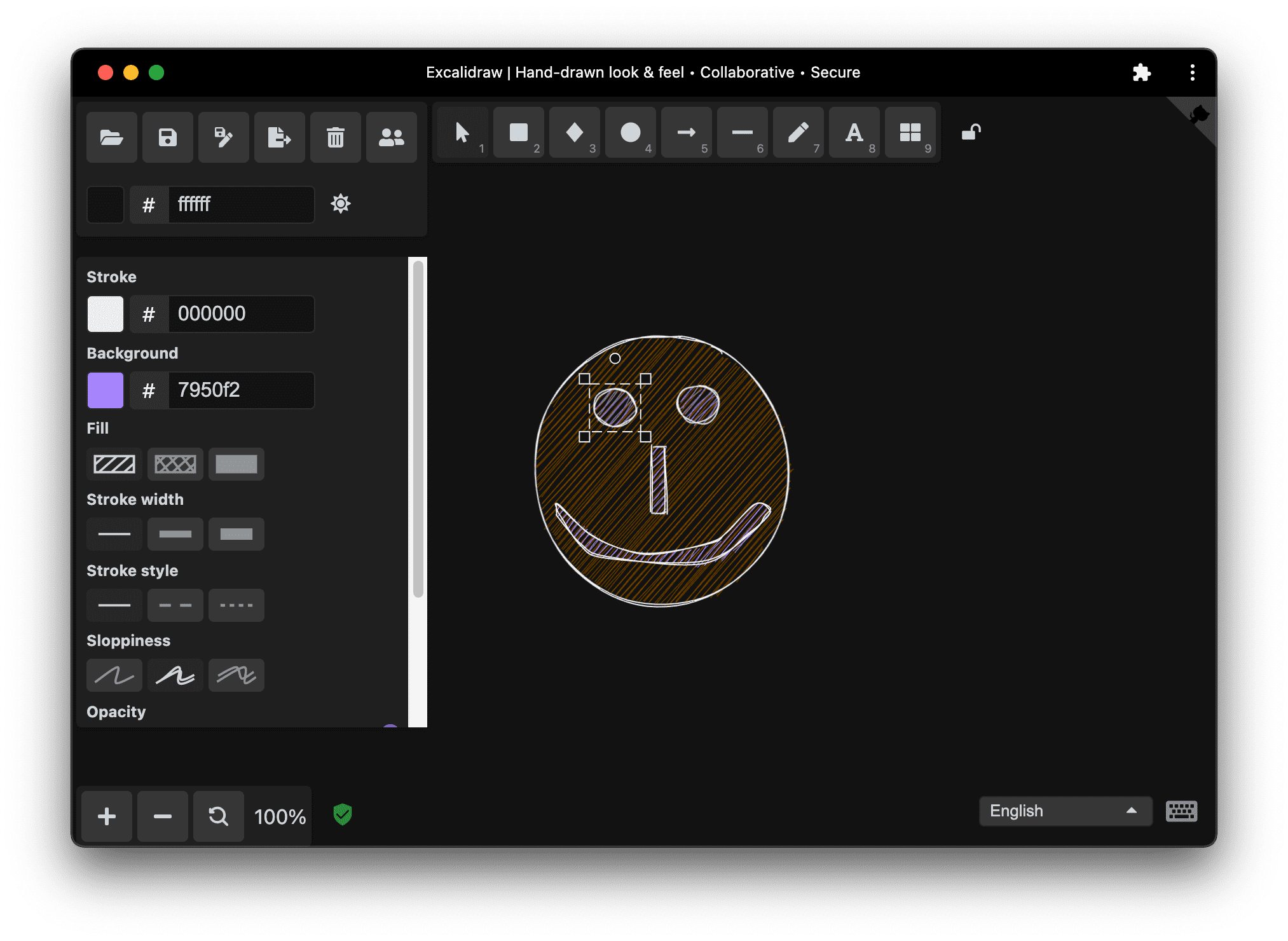Viewport: 1288px width, 941px height.
Task: Select the Rectangle tool
Action: [x=520, y=136]
